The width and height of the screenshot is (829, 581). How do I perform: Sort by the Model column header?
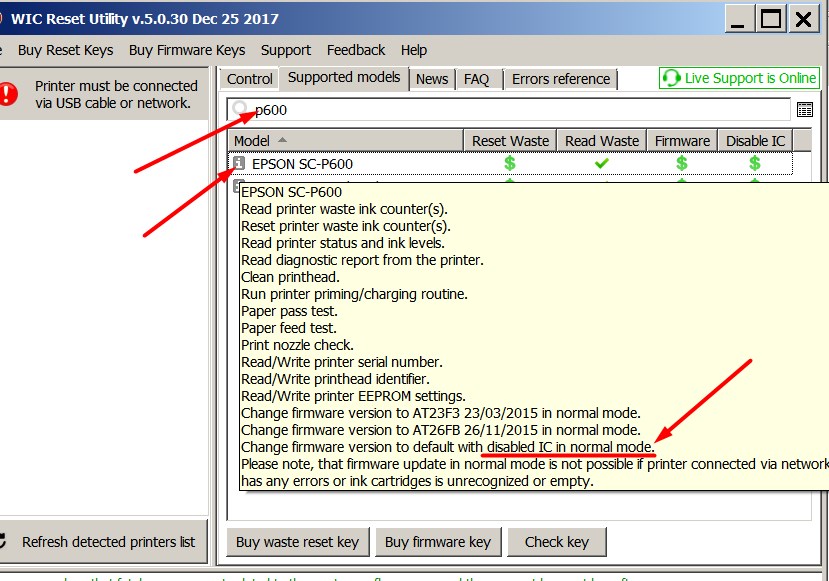coord(345,141)
